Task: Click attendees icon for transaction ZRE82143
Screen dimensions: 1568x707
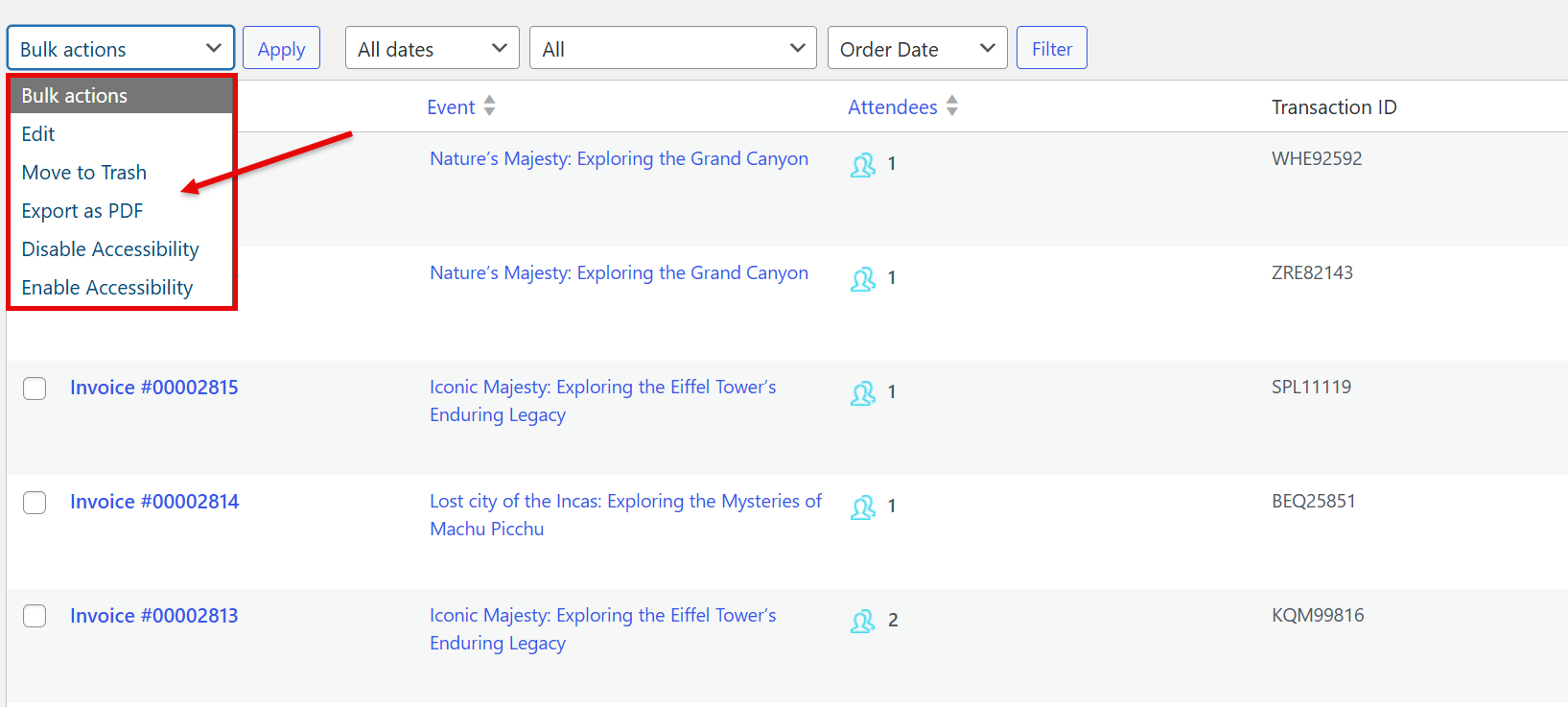Action: (x=862, y=279)
